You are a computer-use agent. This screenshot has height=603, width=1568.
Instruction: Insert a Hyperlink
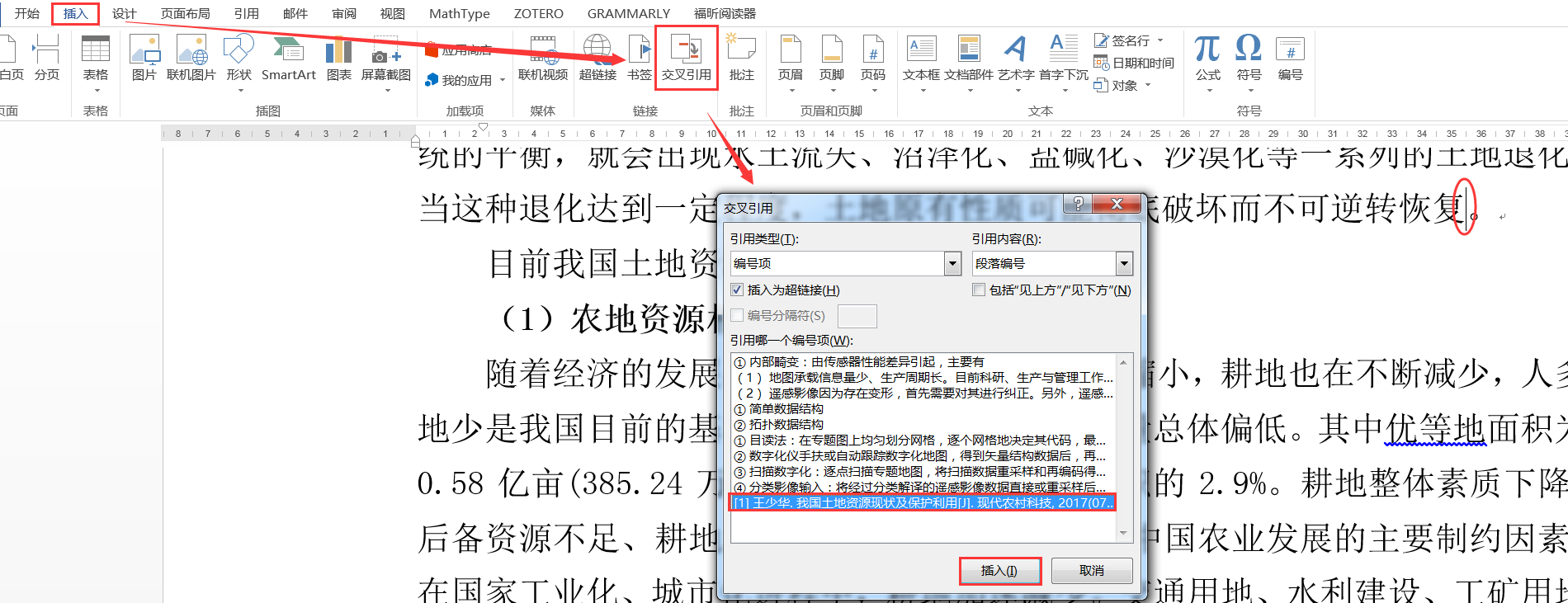pyautogui.click(x=597, y=59)
